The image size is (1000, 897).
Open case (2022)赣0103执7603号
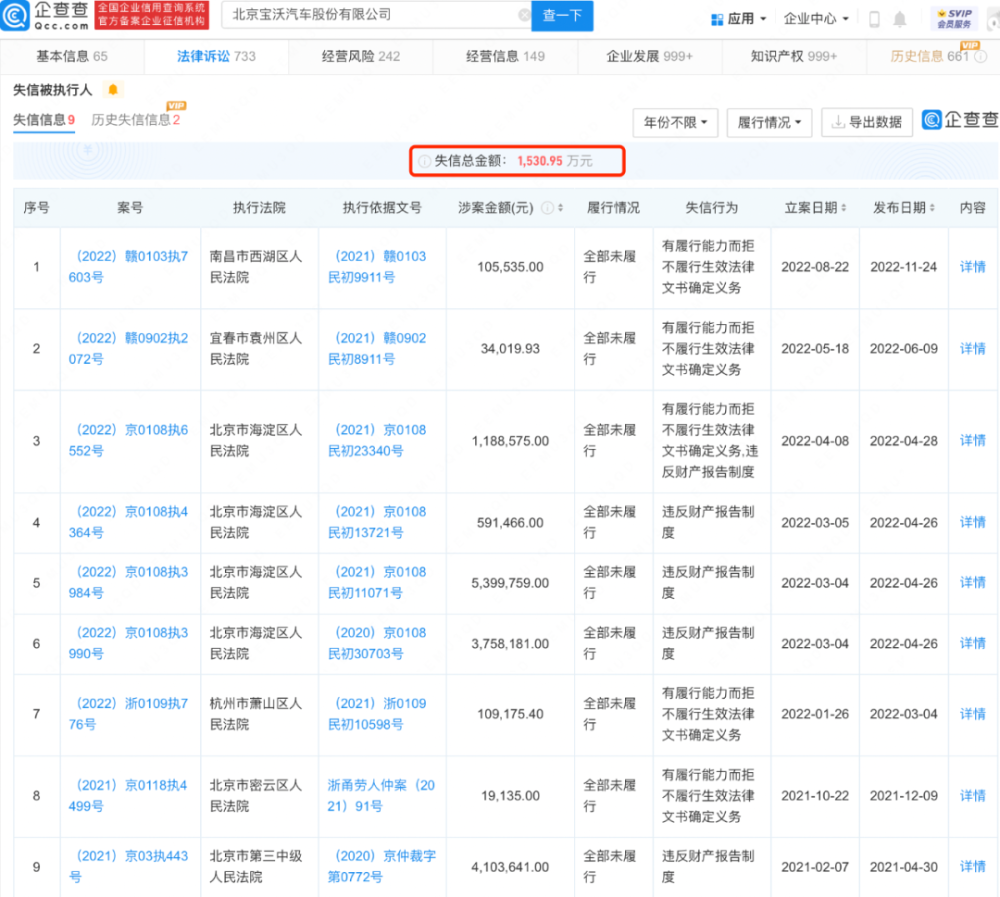click(128, 267)
